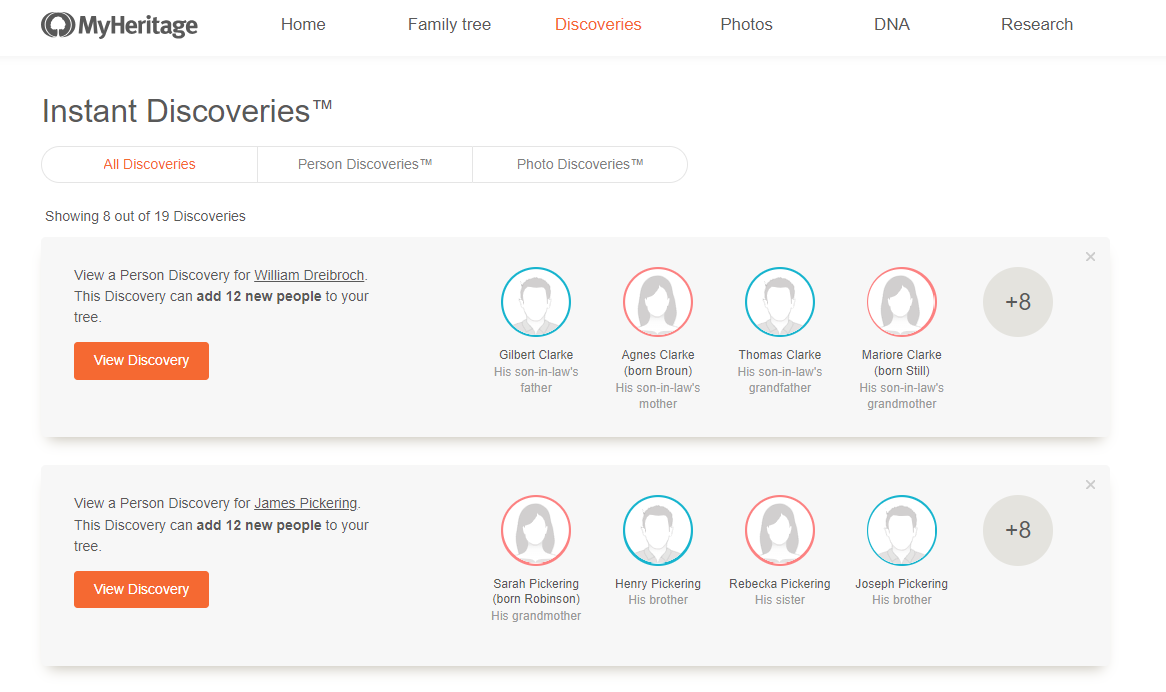Open William Dreibroch's profile link

point(309,274)
